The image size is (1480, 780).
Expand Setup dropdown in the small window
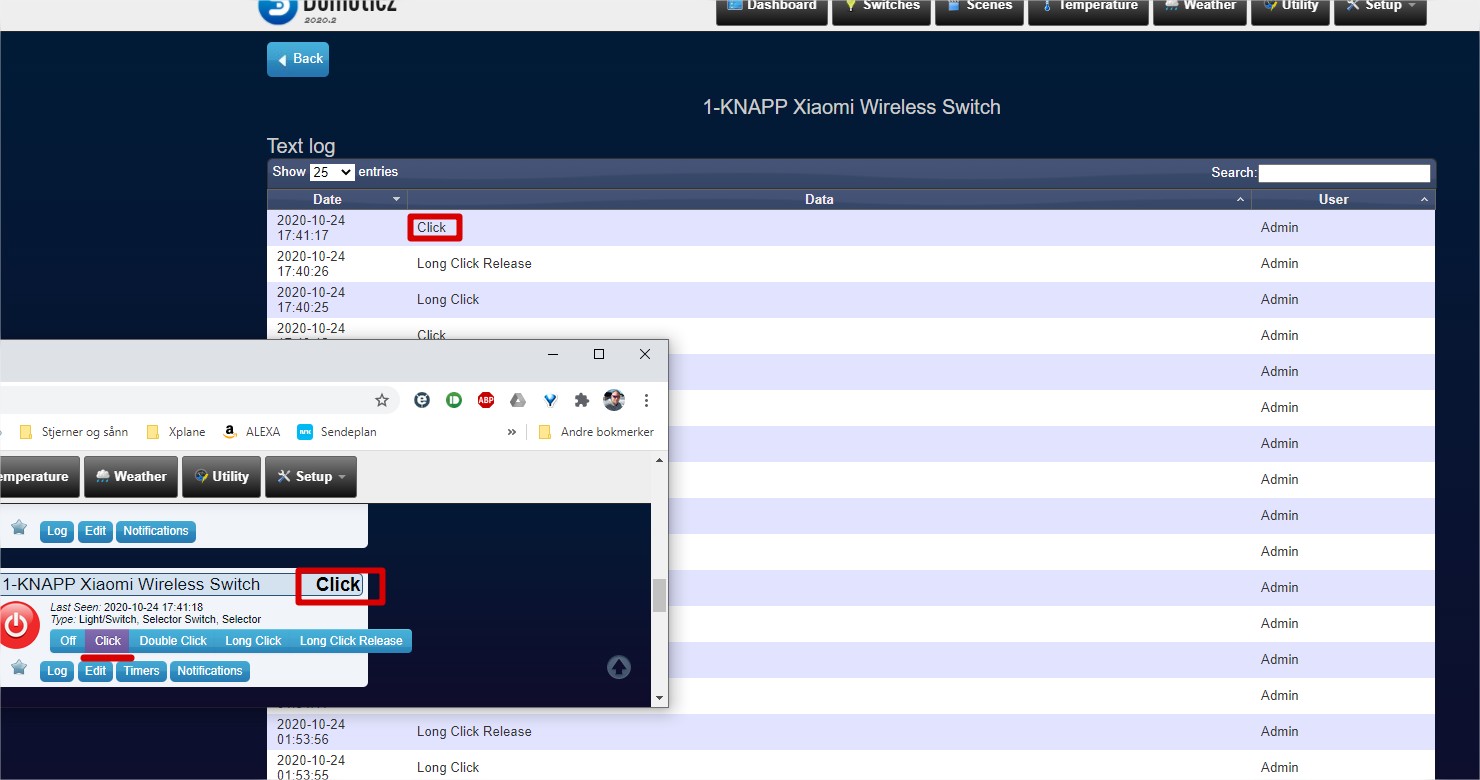coord(311,477)
